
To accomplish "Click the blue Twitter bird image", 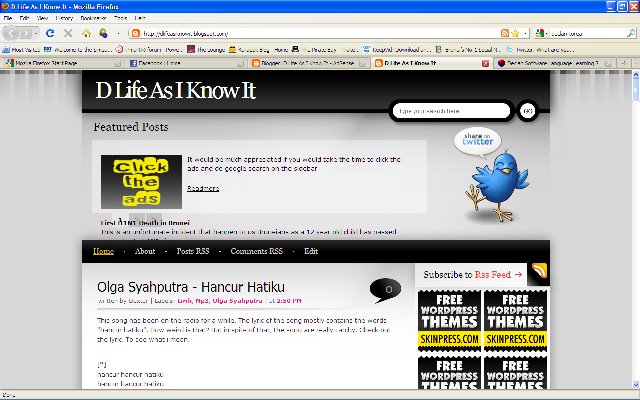I will coord(496,186).
